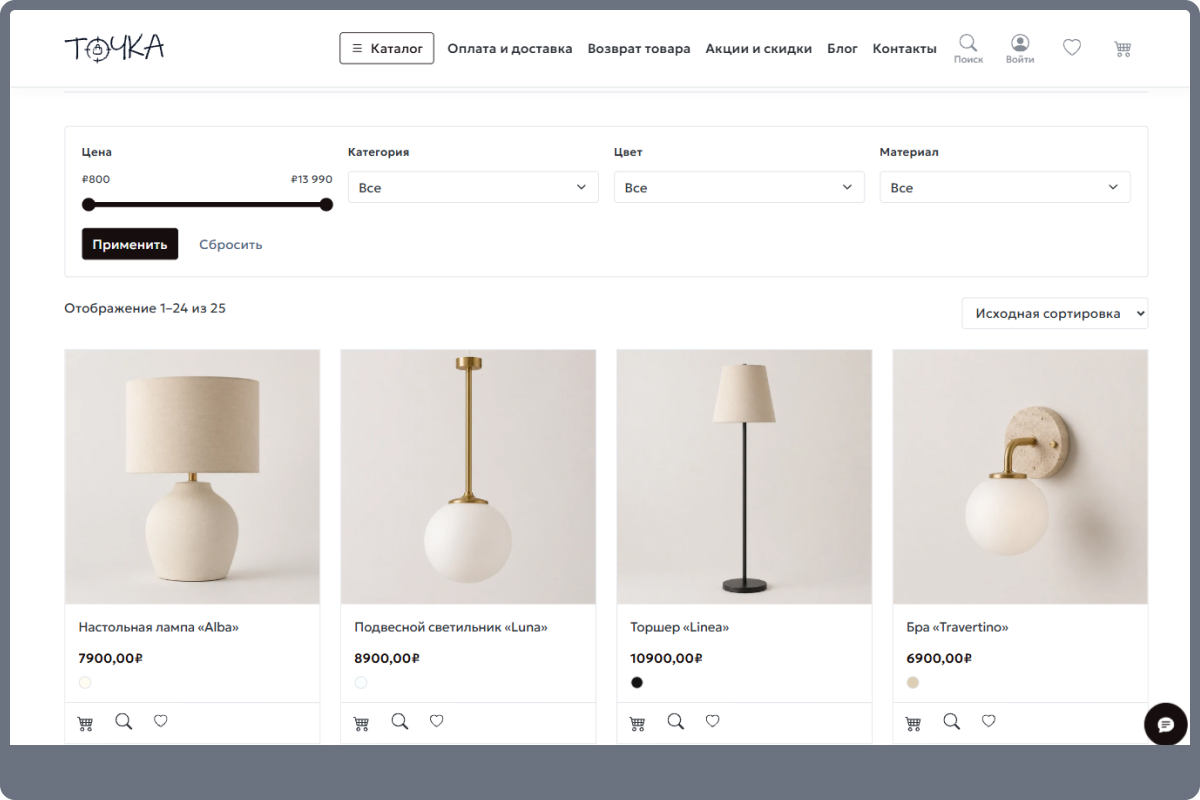Click the «Linea» floor lamp product image
Viewport: 1200px width, 800px height.
pos(744,477)
